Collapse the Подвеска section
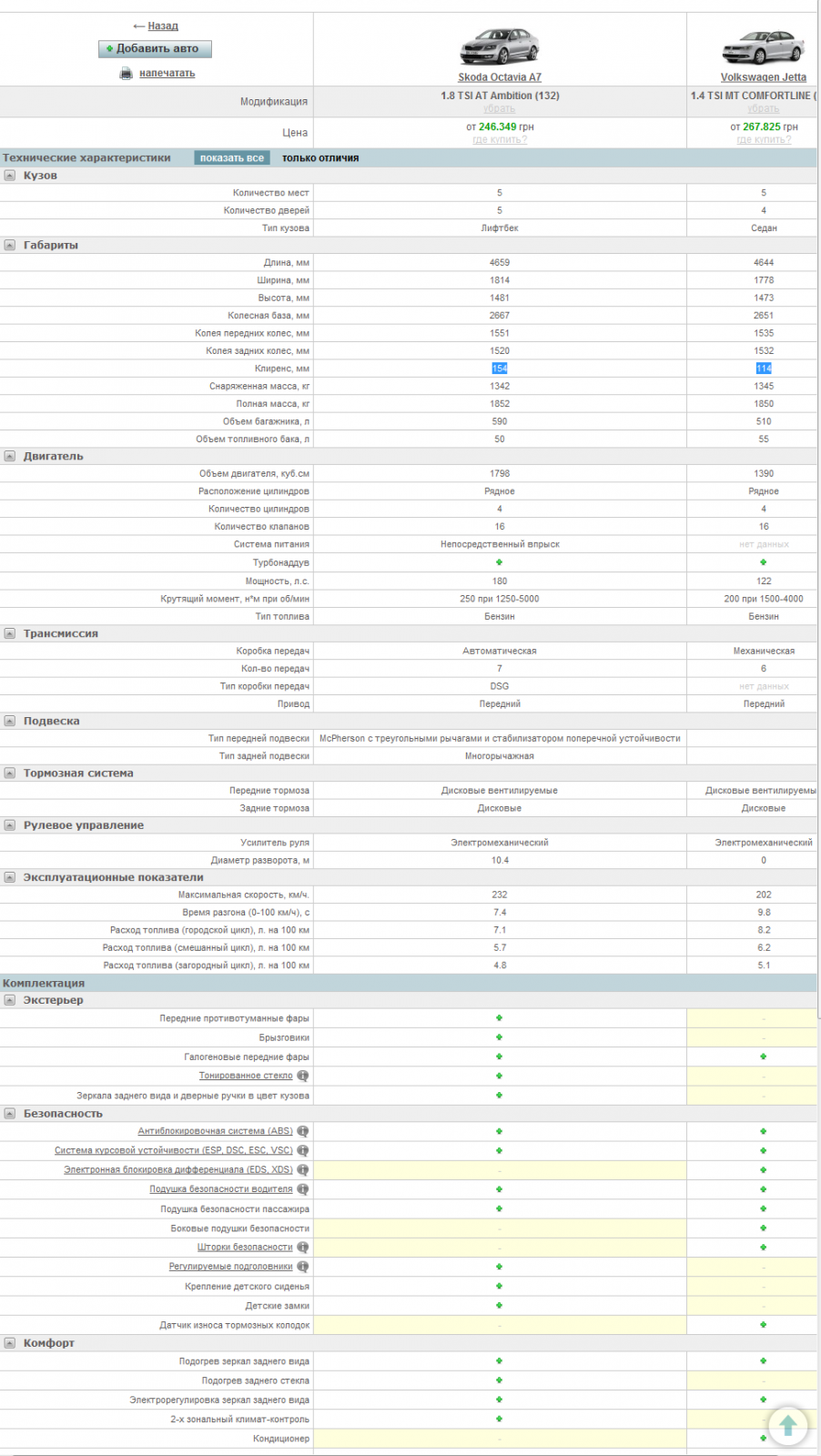Screen dimensions: 821x1456 [9, 721]
